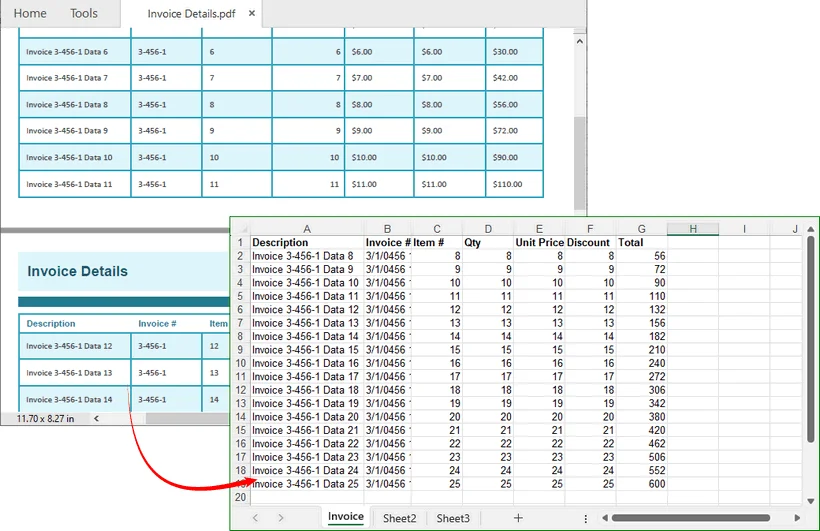
Task: Select column B header
Action: click(x=387, y=229)
